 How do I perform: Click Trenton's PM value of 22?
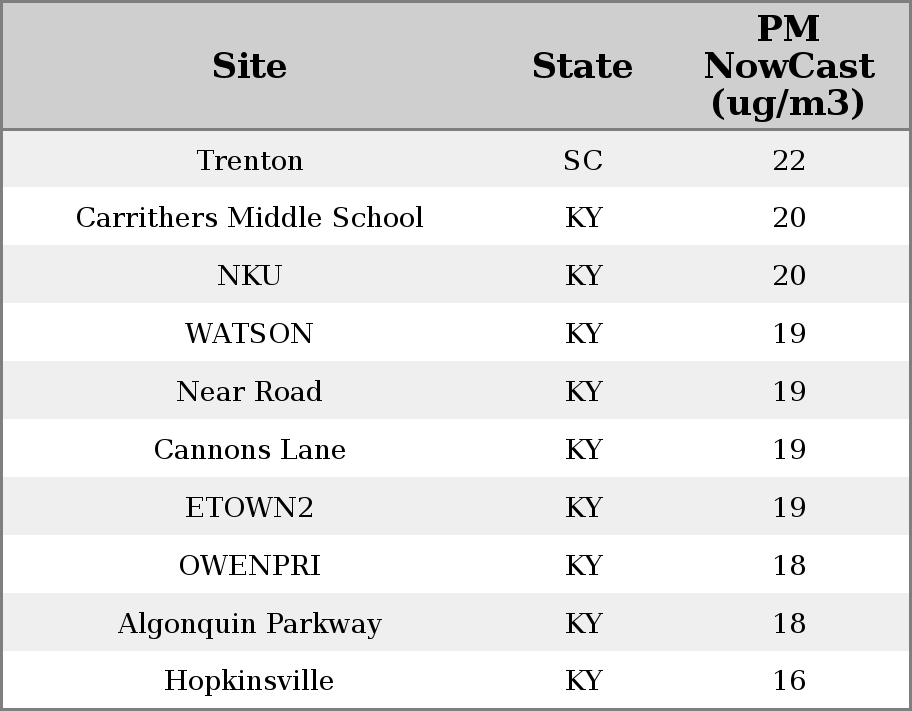click(x=789, y=160)
